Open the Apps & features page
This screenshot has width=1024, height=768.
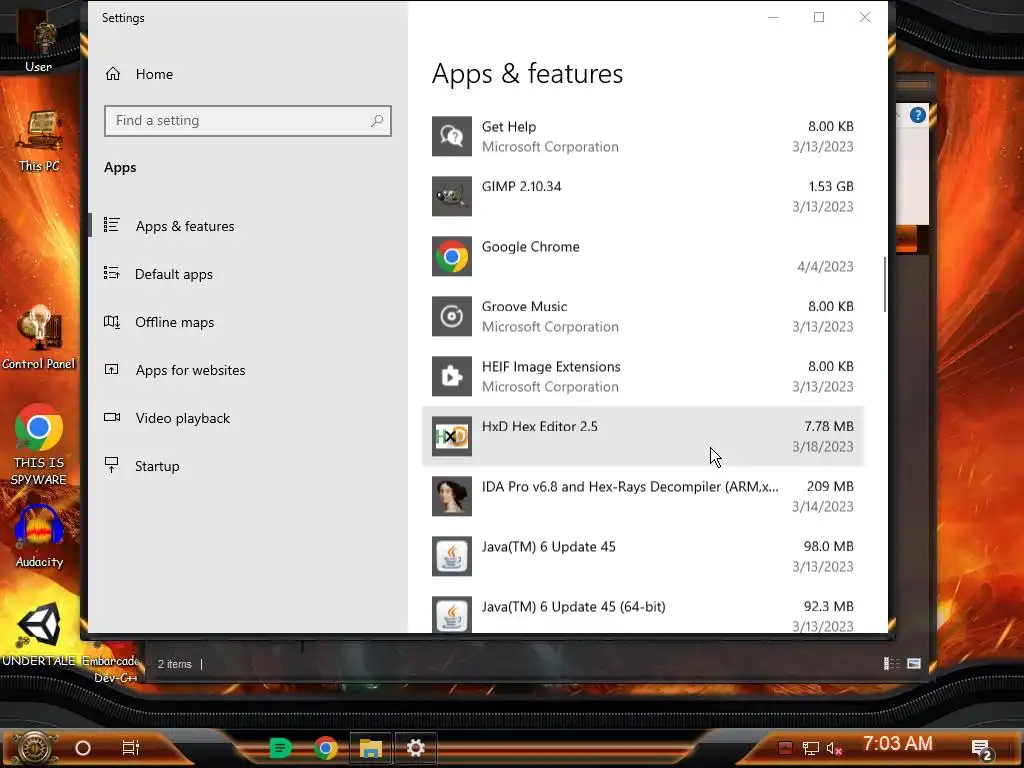pos(248,226)
